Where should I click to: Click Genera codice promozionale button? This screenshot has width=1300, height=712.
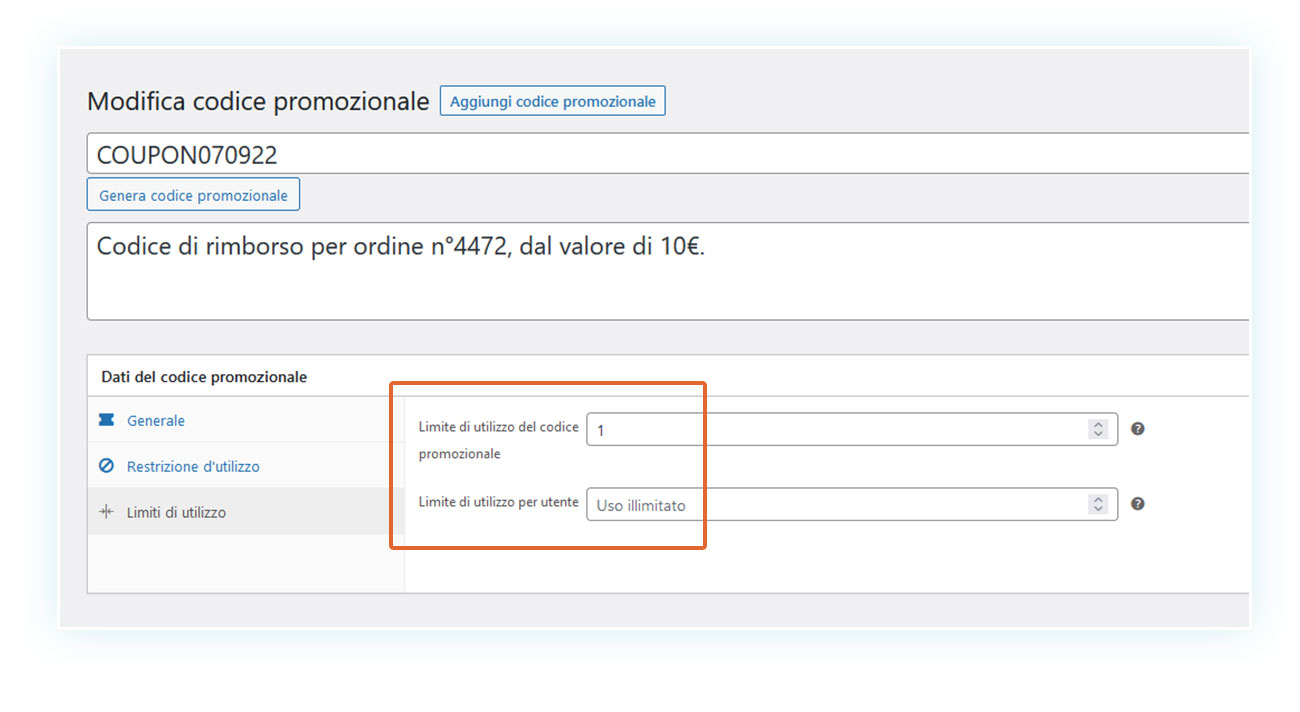[x=193, y=195]
